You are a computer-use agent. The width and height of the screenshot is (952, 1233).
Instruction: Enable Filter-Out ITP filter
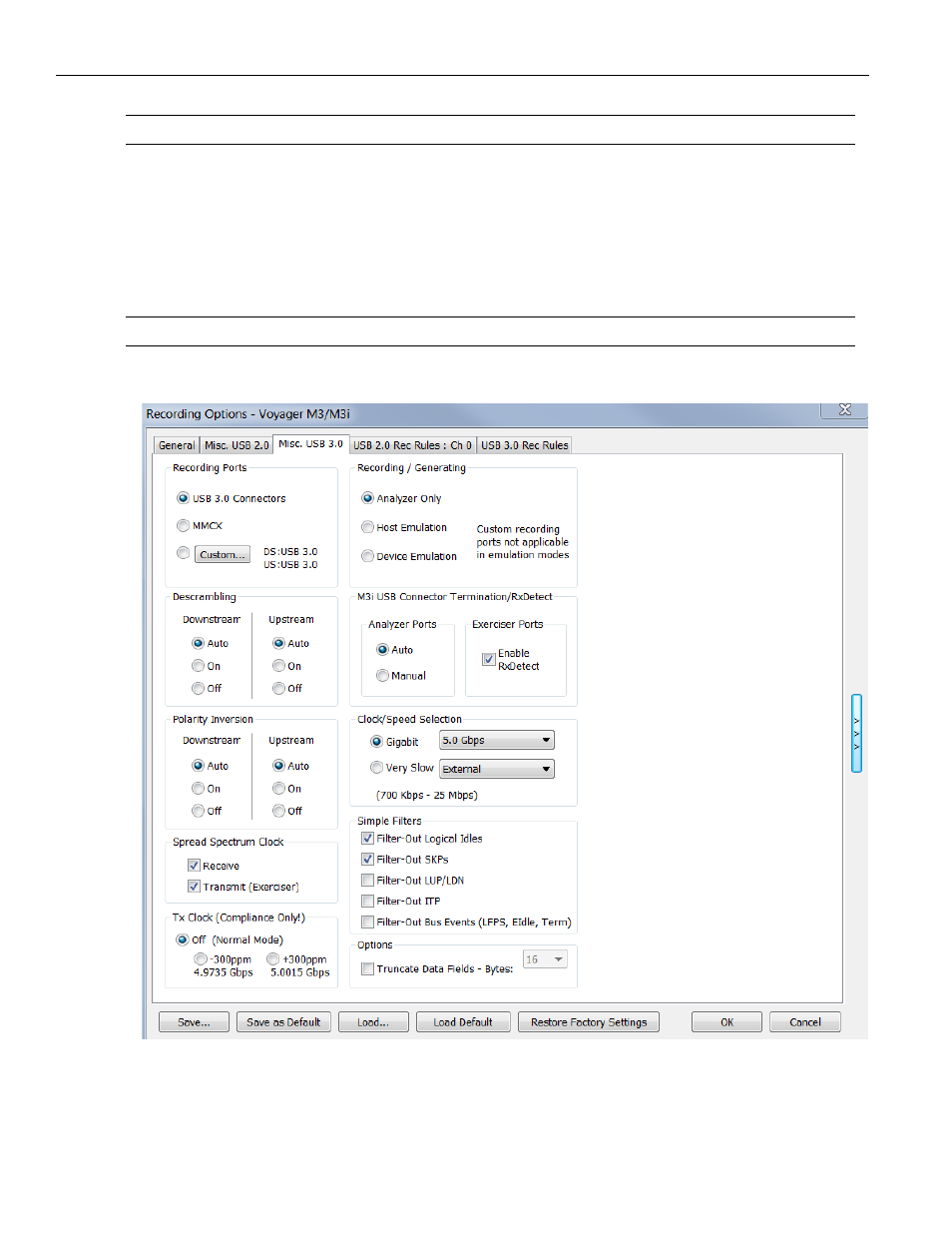(x=367, y=902)
